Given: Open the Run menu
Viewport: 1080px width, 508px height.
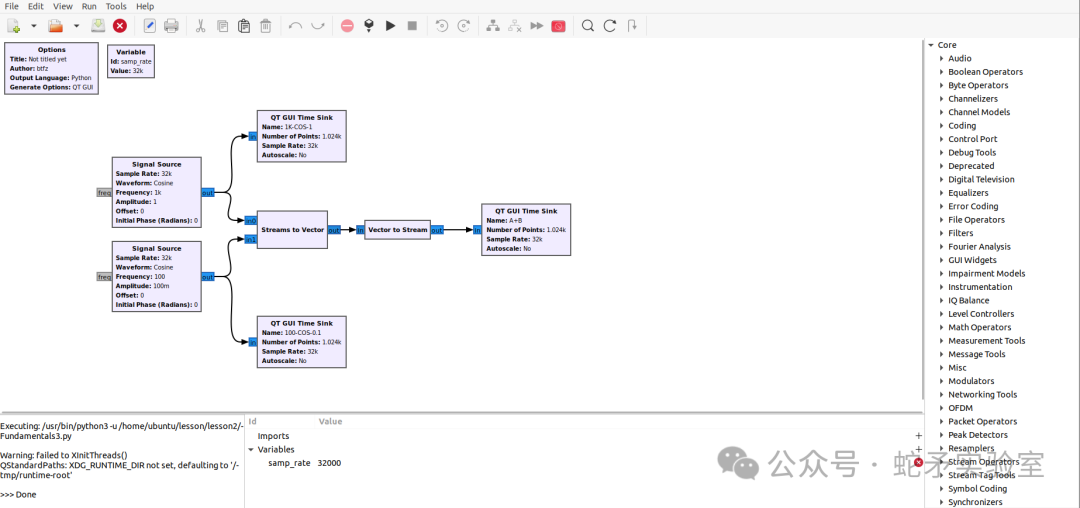Looking at the screenshot, I should coord(89,6).
